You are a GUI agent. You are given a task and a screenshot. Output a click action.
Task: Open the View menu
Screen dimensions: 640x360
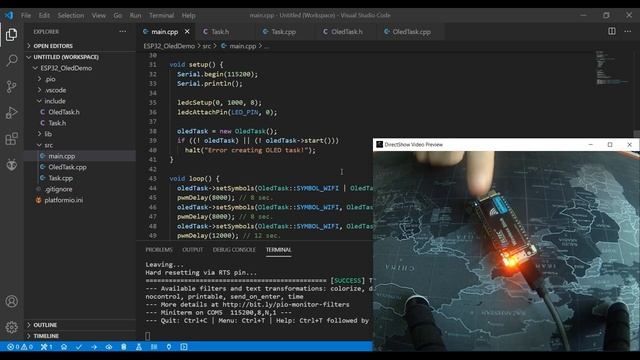coord(98,15)
